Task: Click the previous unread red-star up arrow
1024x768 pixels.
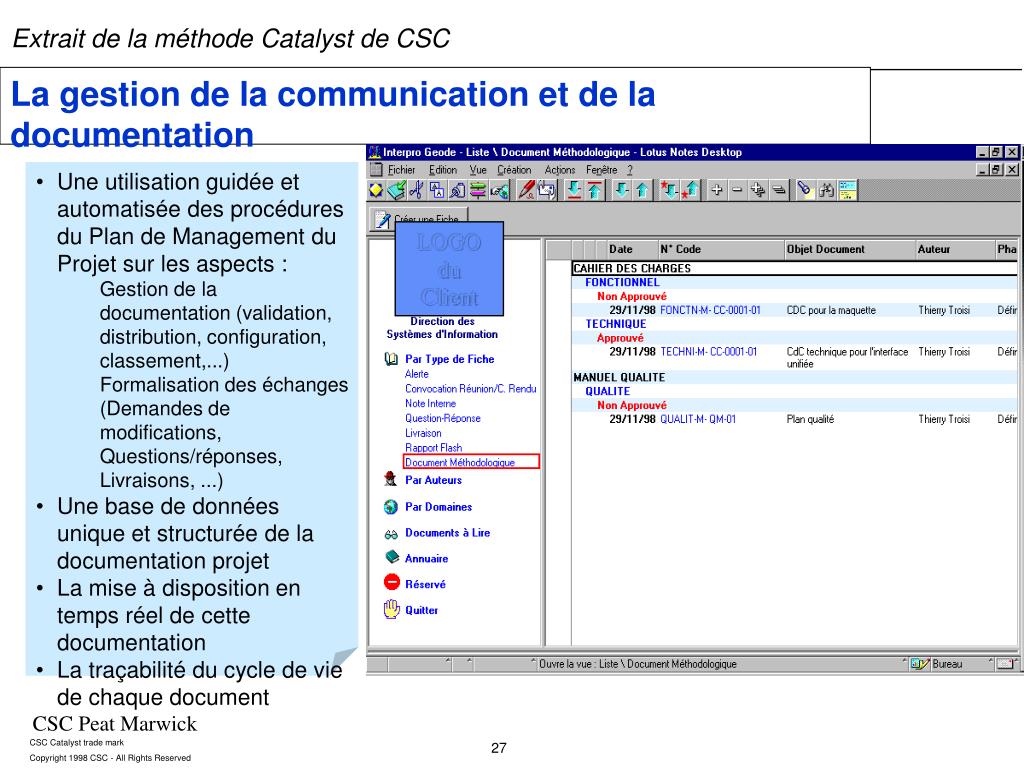Action: pyautogui.click(x=690, y=190)
